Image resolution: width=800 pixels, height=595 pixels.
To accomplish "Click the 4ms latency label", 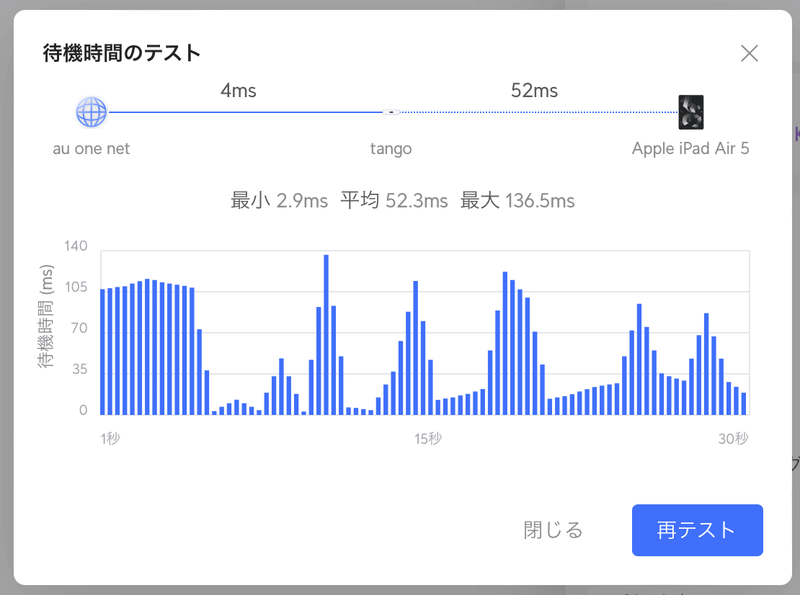I will (238, 91).
